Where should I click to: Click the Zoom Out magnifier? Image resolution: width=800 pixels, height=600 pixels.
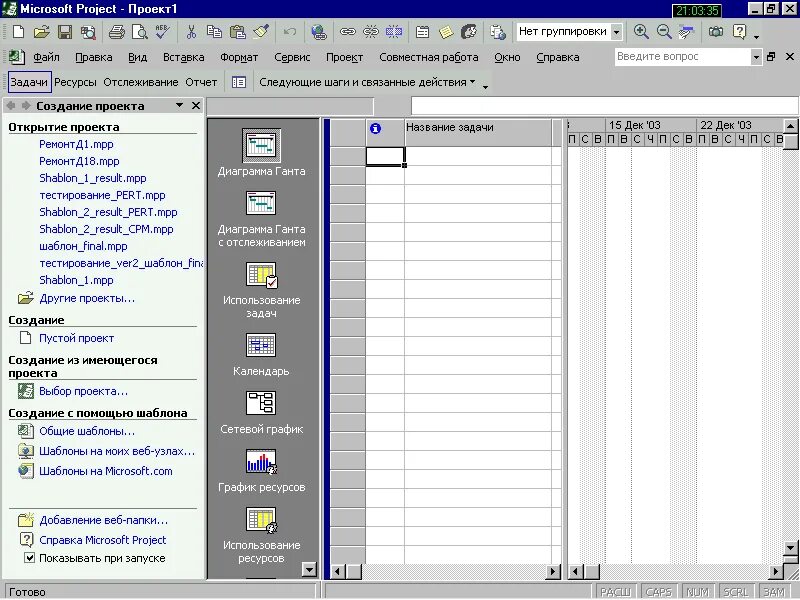[x=664, y=32]
